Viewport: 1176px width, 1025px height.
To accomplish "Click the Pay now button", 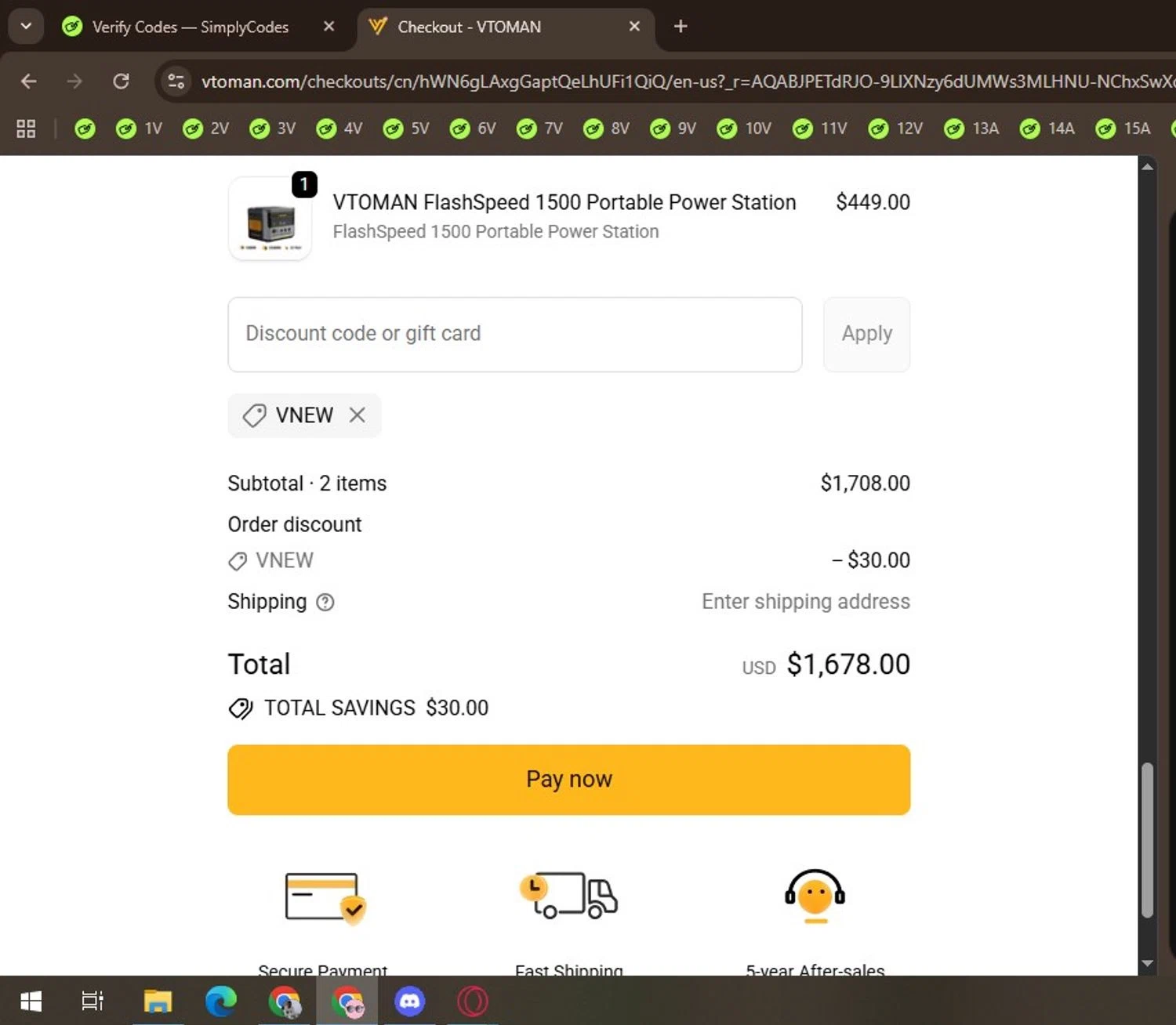I will click(568, 780).
